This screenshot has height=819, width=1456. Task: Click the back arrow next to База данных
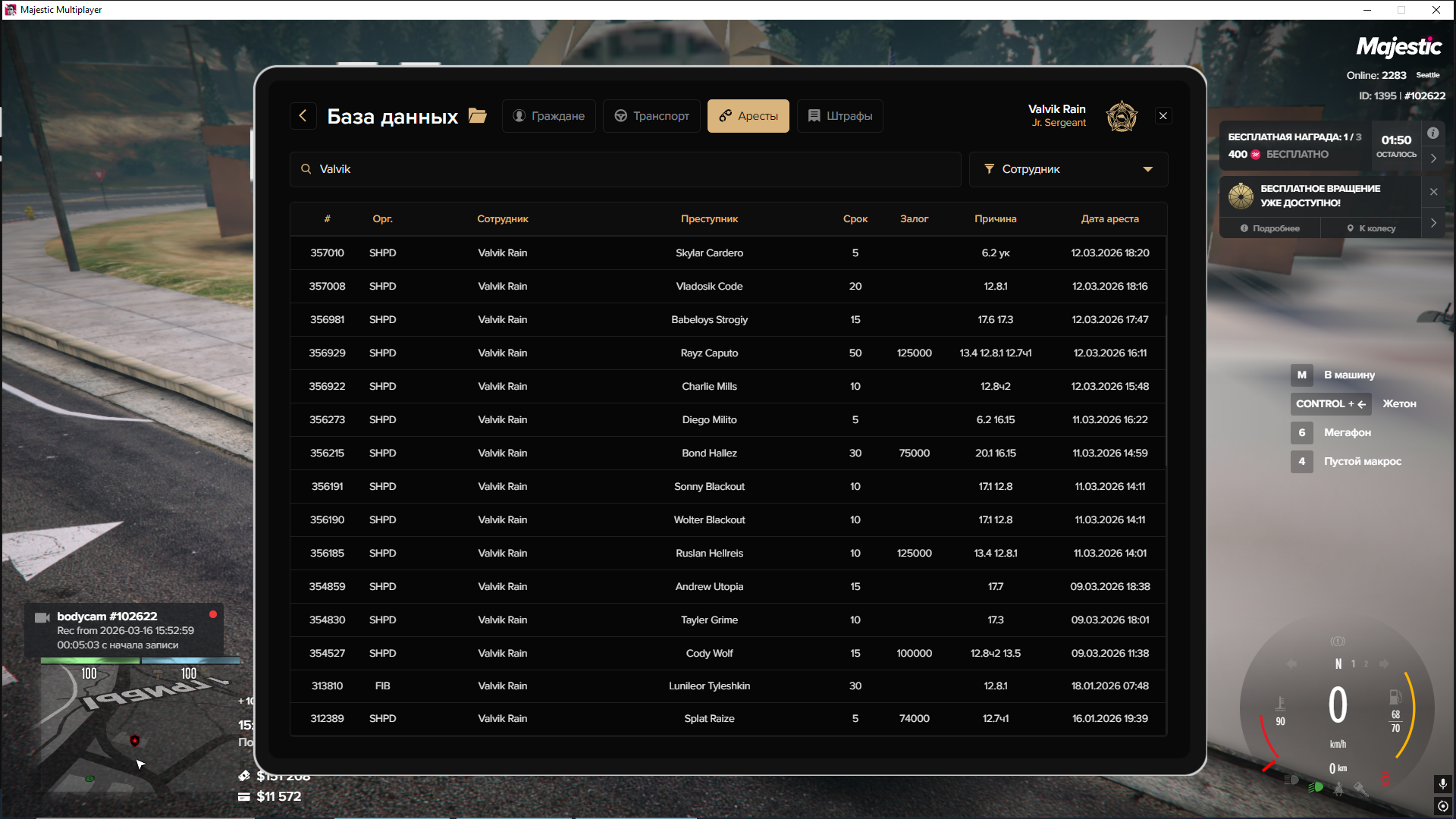(303, 116)
